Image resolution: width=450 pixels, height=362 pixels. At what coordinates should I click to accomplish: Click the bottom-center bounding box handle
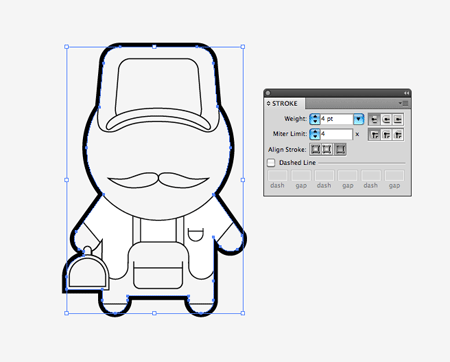click(154, 313)
